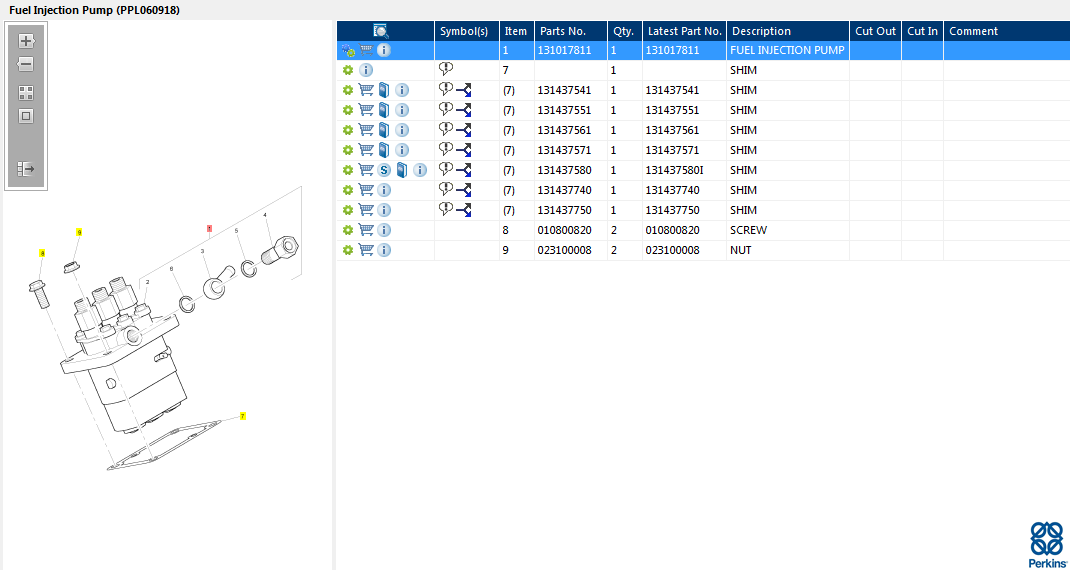1070x570 pixels.
Task: Sort by the Symbol(s) column header
Action: tap(467, 31)
